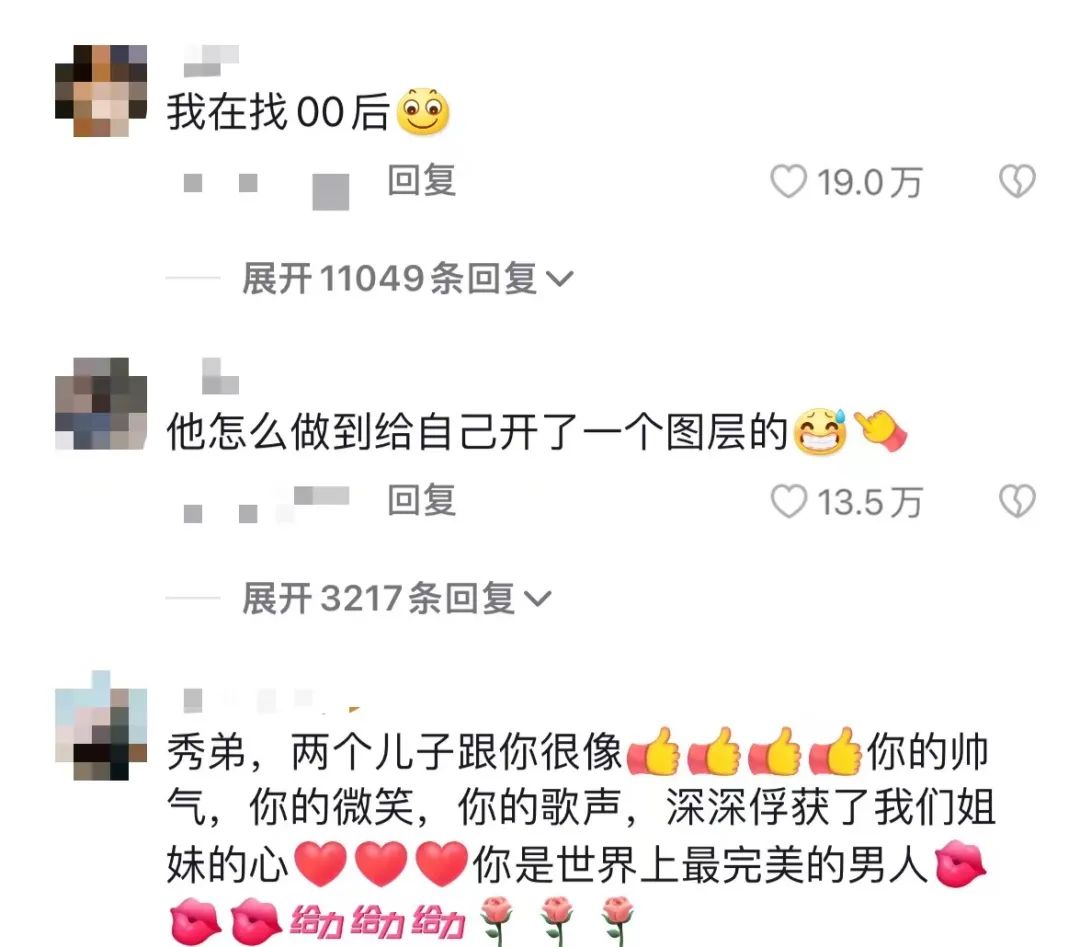Open first commenter's pixelated avatar

pyautogui.click(x=101, y=91)
